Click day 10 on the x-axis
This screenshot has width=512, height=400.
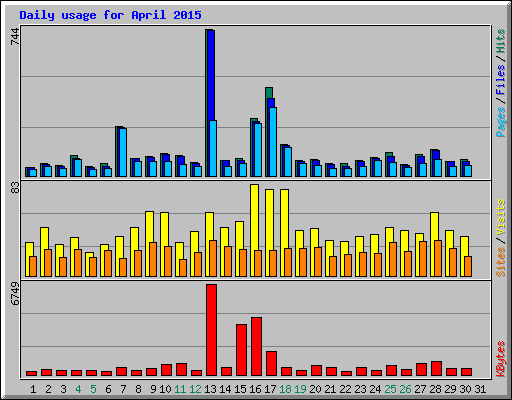(165, 389)
